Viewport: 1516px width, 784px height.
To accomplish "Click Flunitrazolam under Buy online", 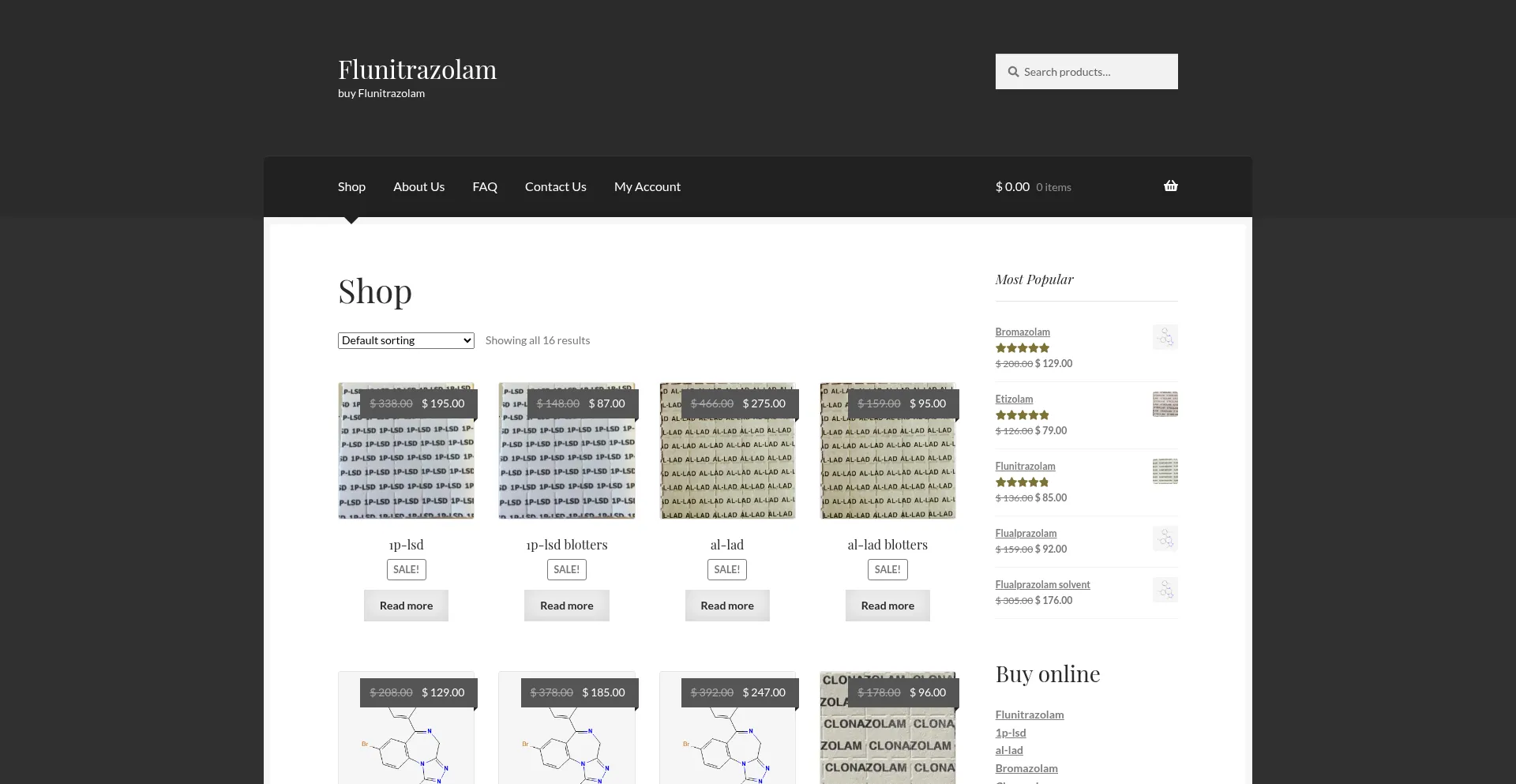I will pyautogui.click(x=1030, y=715).
